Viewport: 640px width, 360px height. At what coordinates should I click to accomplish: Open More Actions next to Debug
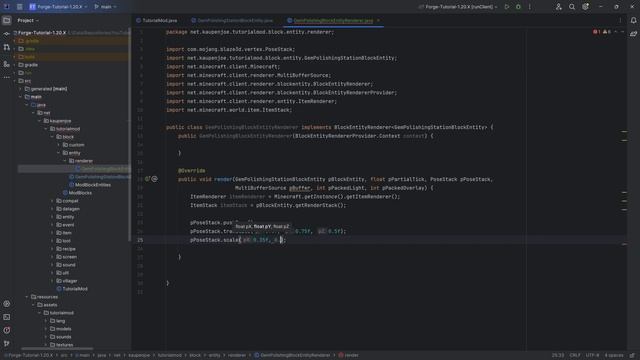tap(530, 7)
